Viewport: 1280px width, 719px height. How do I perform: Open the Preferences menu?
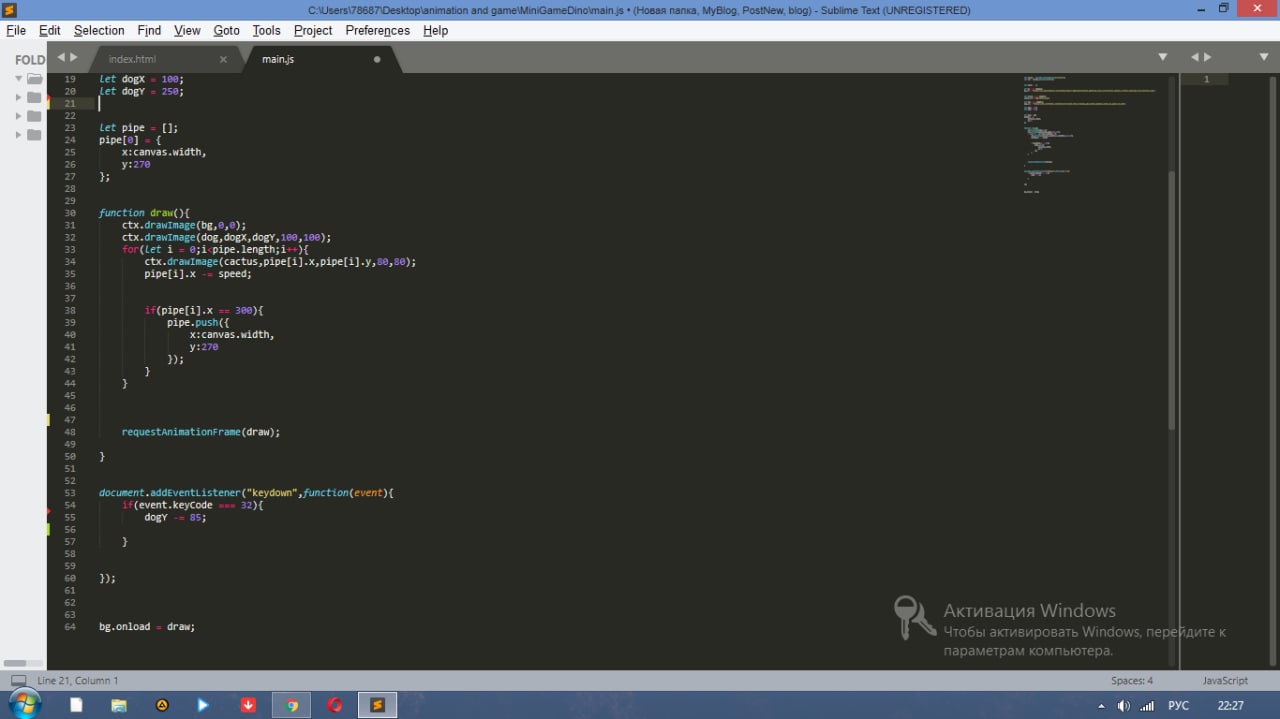(x=377, y=30)
